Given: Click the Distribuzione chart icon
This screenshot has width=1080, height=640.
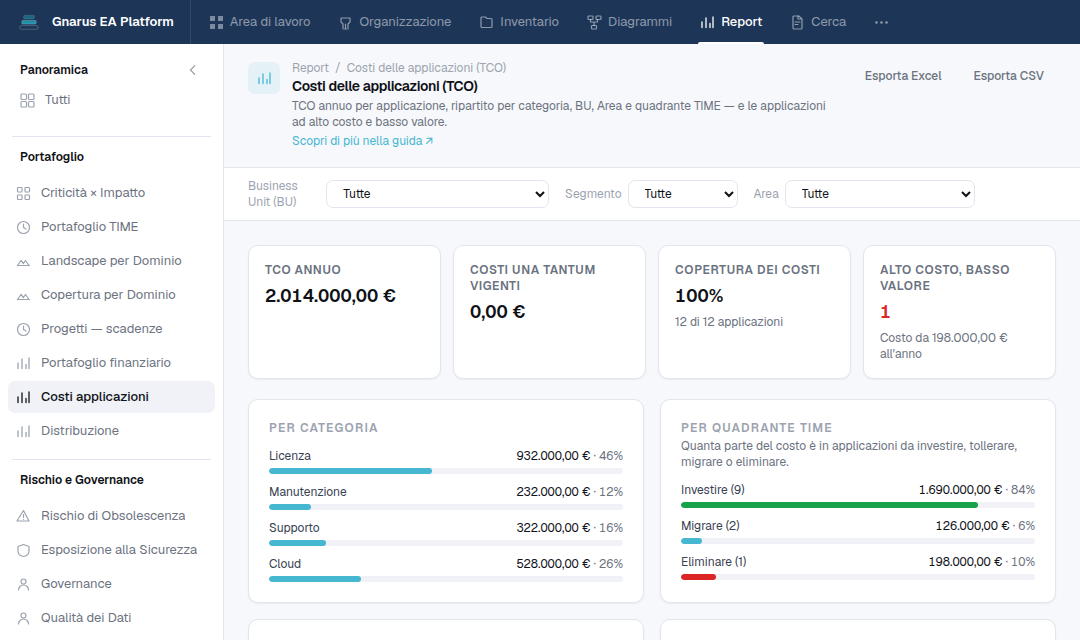Looking at the screenshot, I should point(23,431).
